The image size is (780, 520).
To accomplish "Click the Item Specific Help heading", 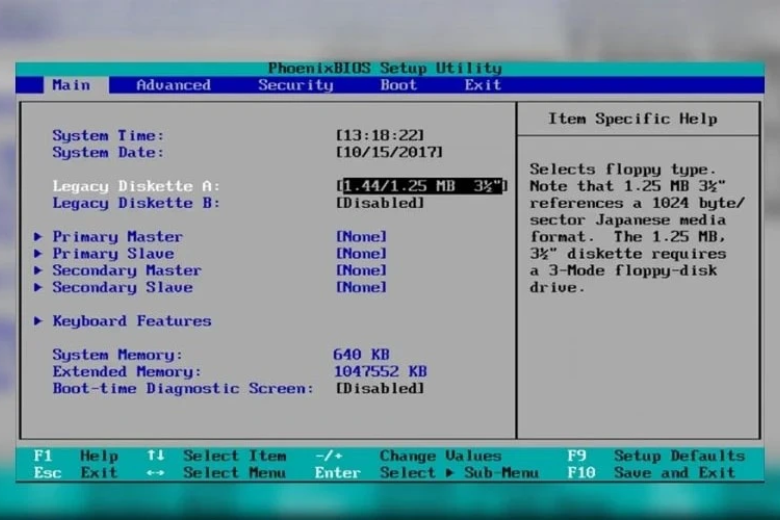I will tap(632, 119).
